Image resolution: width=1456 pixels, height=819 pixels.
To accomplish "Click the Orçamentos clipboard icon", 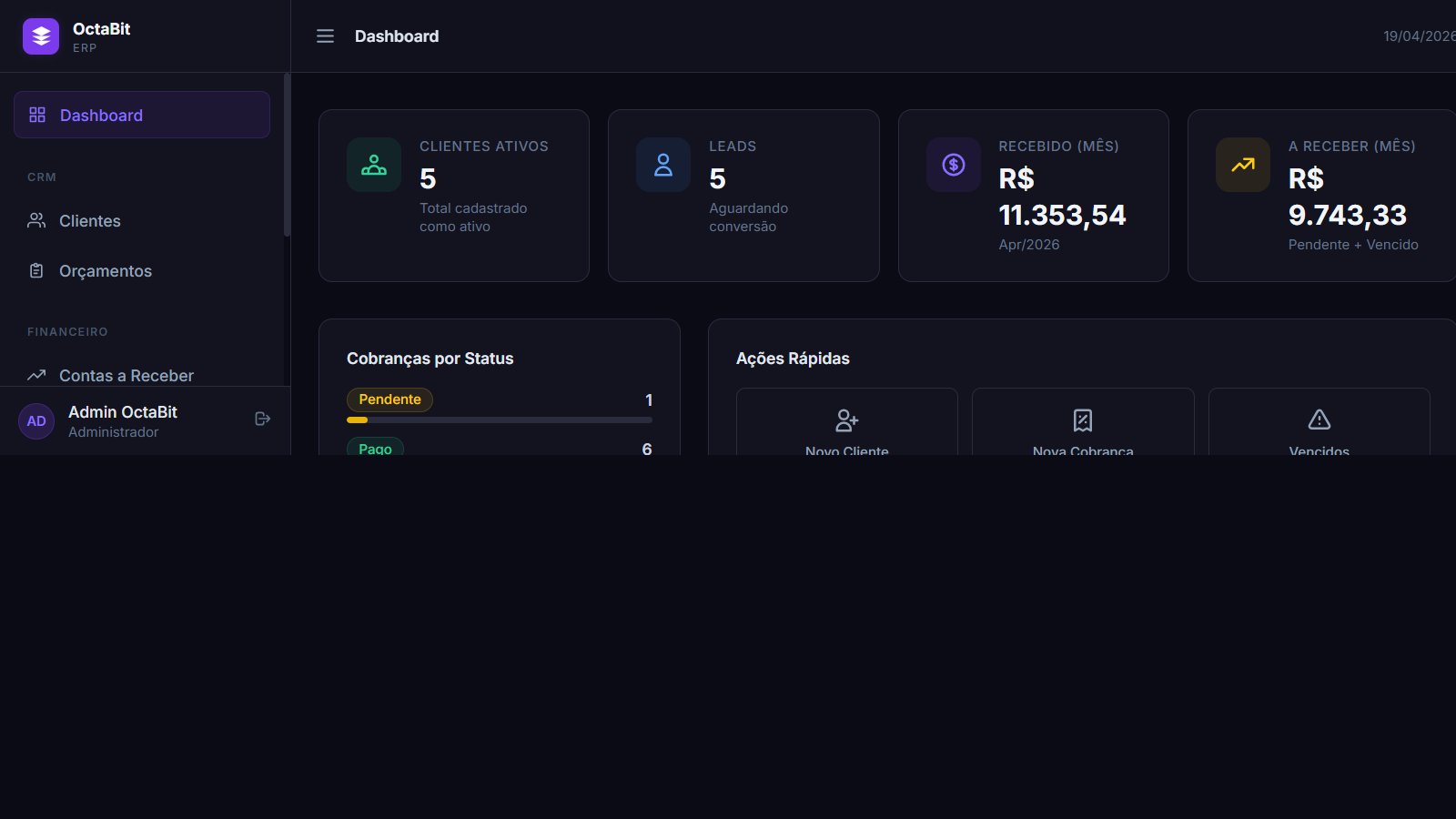I will click(x=36, y=270).
